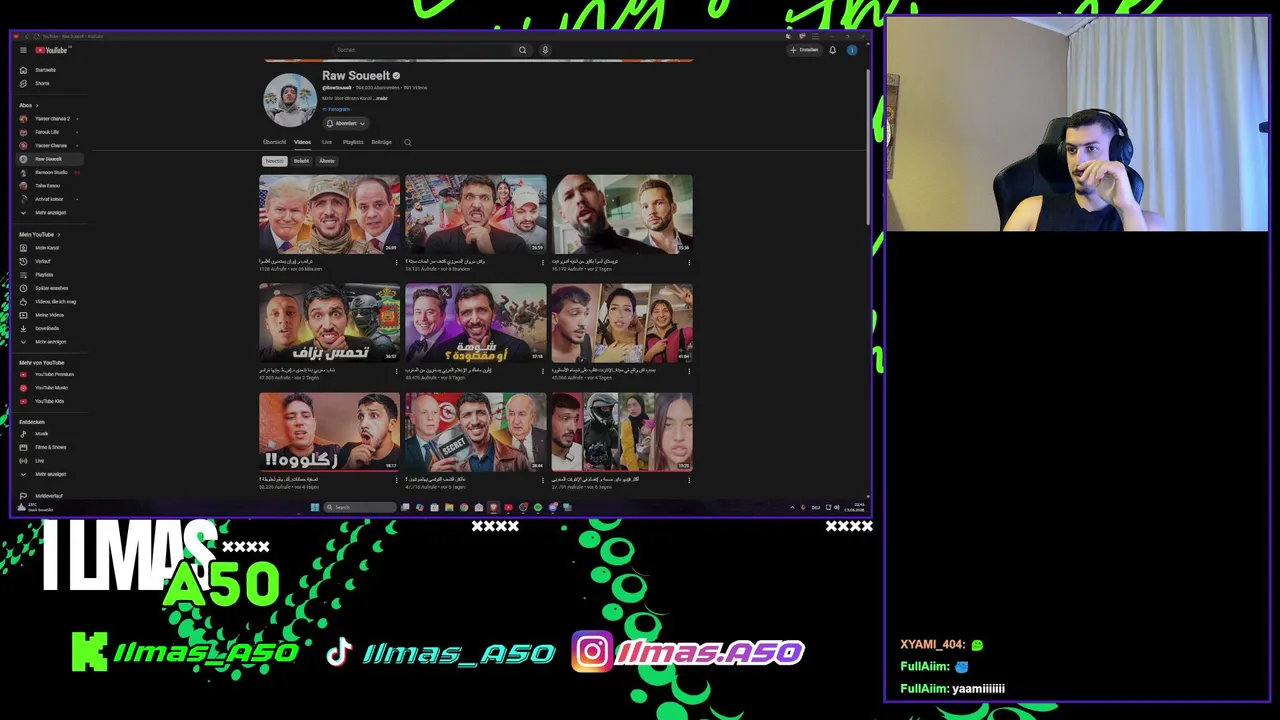Open Achraf kabor subscription

point(48,199)
